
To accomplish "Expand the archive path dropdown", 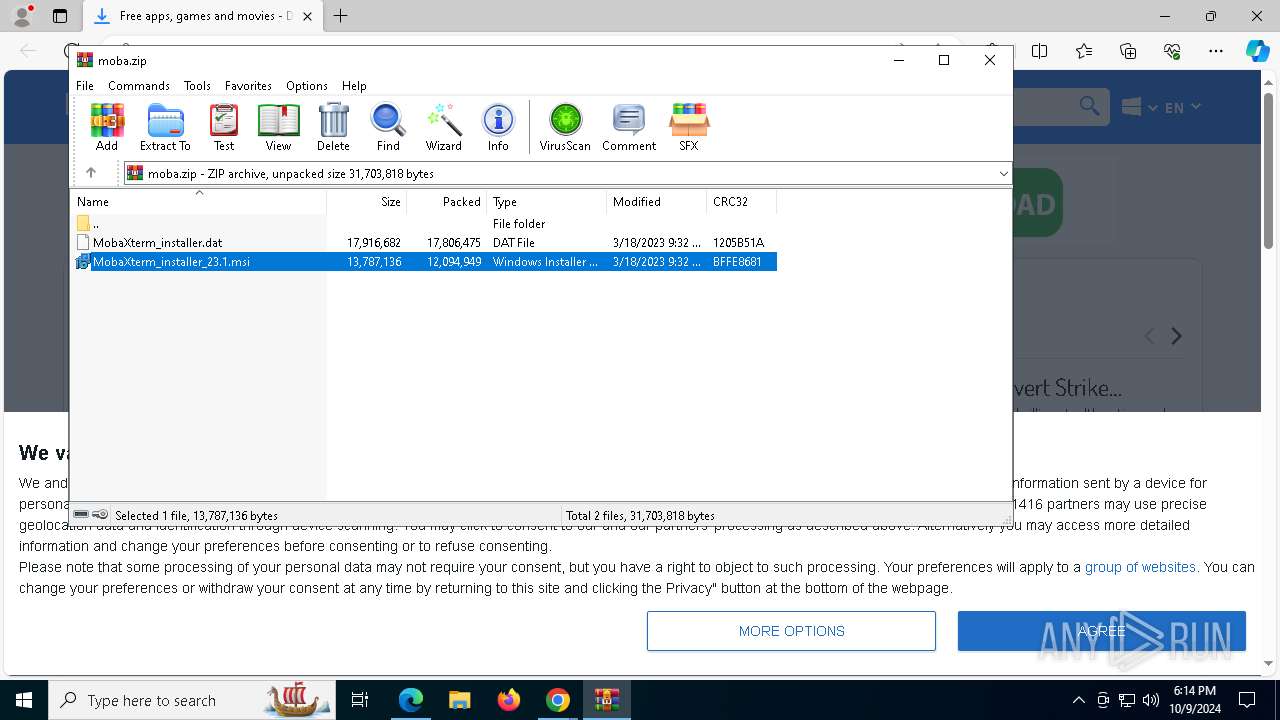I will click(x=1003, y=174).
